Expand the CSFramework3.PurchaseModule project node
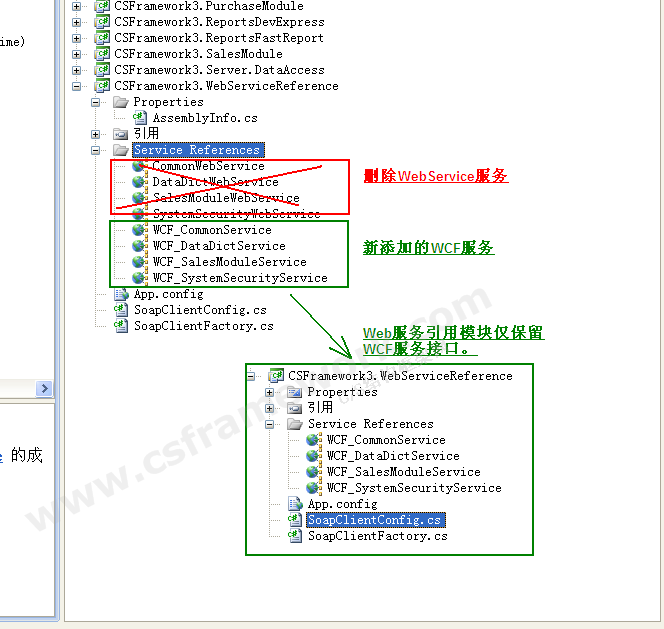 pyautogui.click(x=78, y=6)
